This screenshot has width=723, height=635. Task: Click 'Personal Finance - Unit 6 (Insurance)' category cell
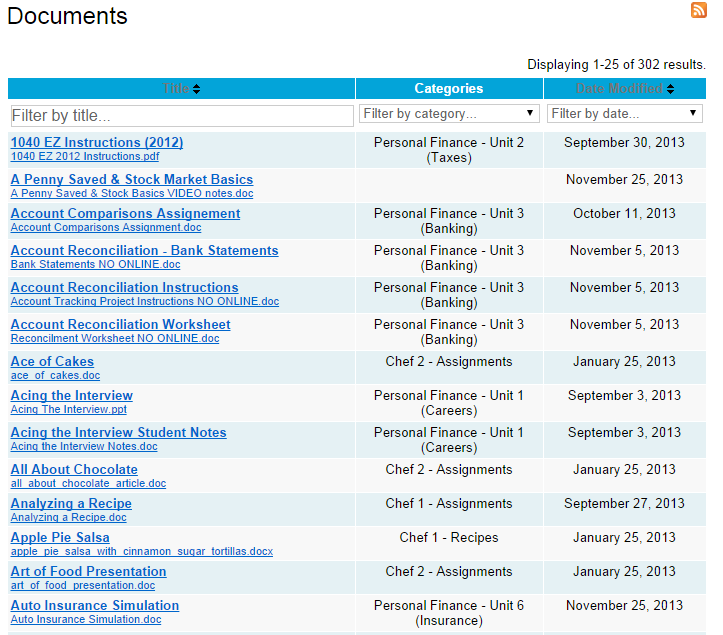tap(449, 613)
